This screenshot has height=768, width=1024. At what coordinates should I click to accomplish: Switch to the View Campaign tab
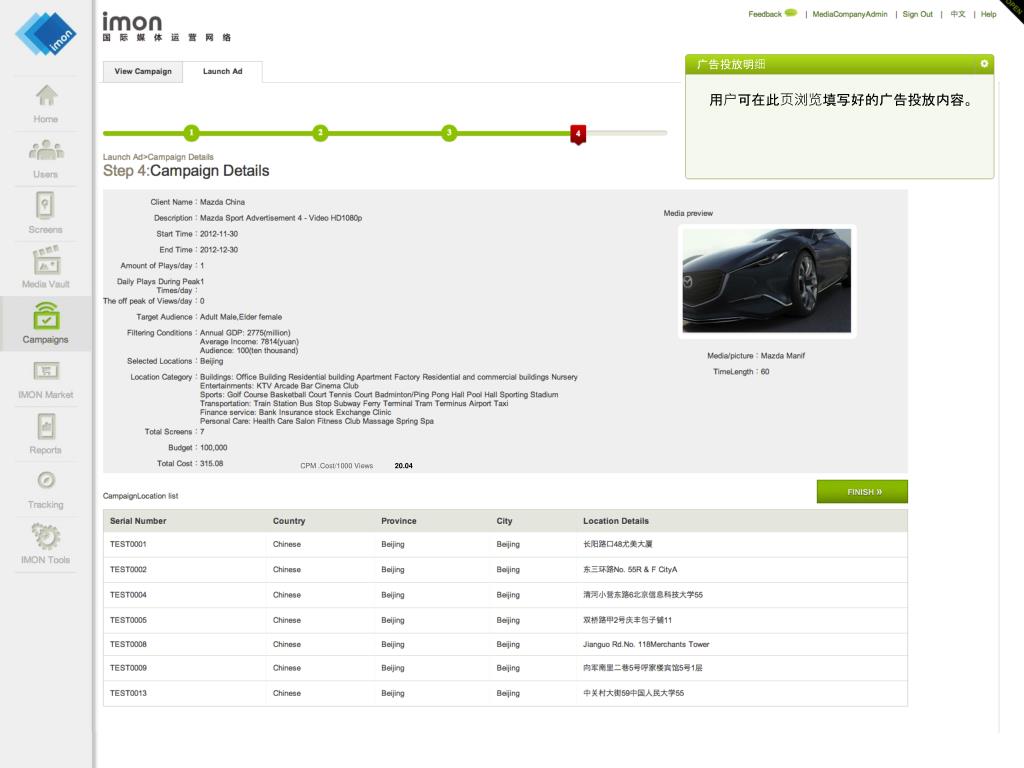[x=143, y=71]
